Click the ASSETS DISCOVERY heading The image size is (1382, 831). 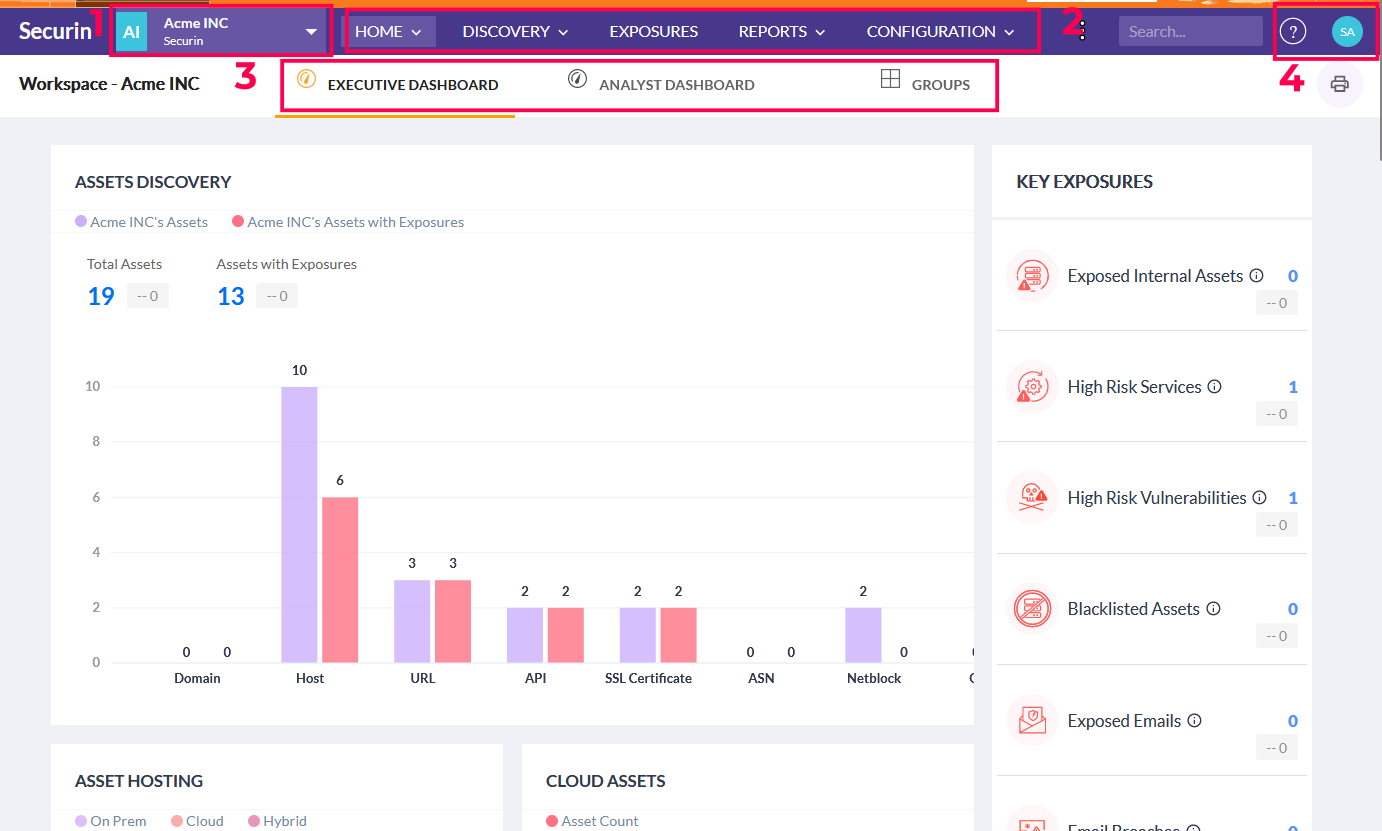tap(153, 182)
